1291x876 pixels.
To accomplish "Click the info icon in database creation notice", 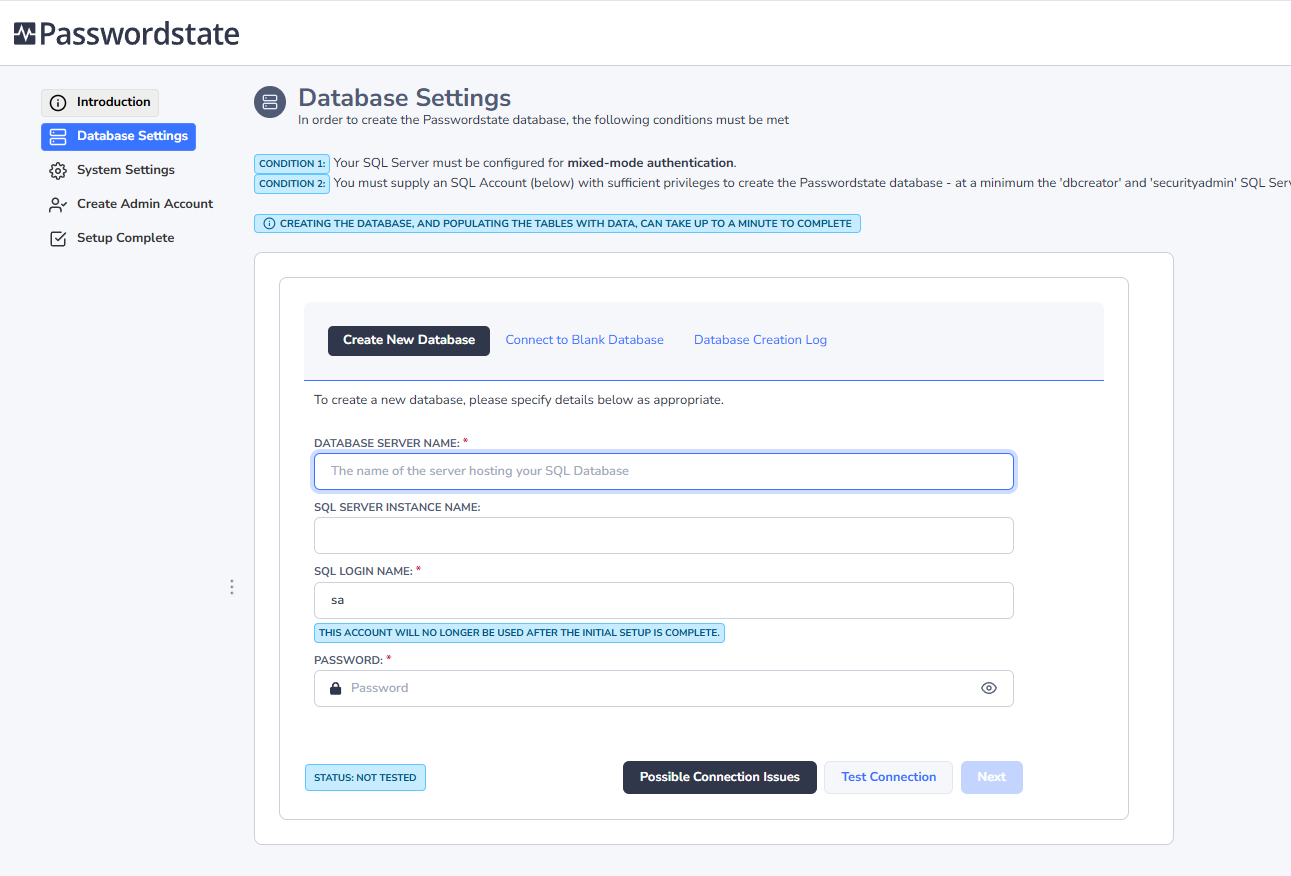I will (269, 223).
